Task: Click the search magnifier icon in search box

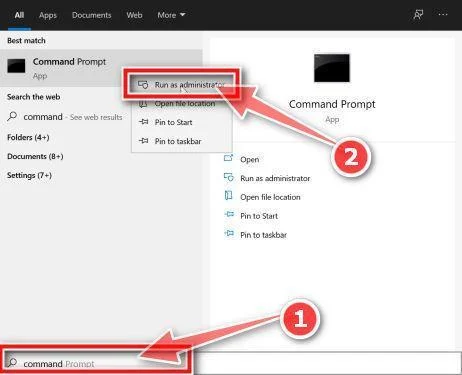Action: coord(12,362)
